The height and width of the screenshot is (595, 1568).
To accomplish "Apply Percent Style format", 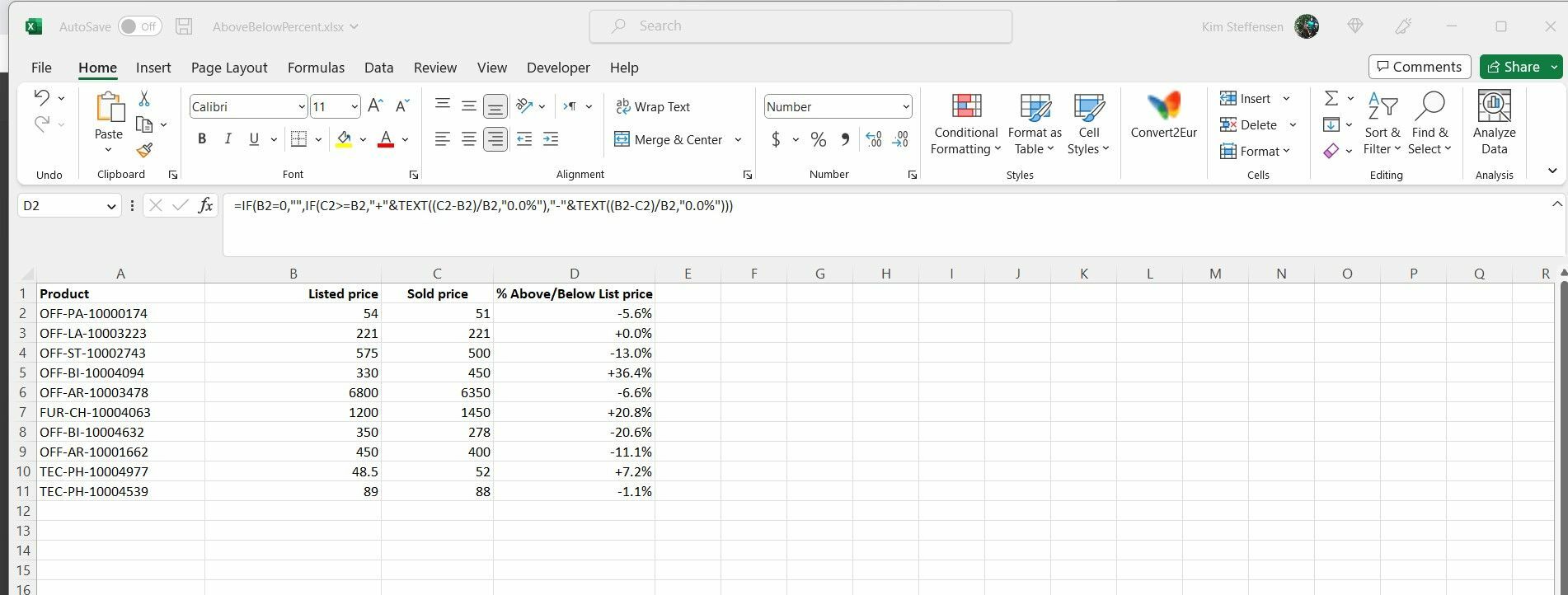I will pyautogui.click(x=818, y=139).
